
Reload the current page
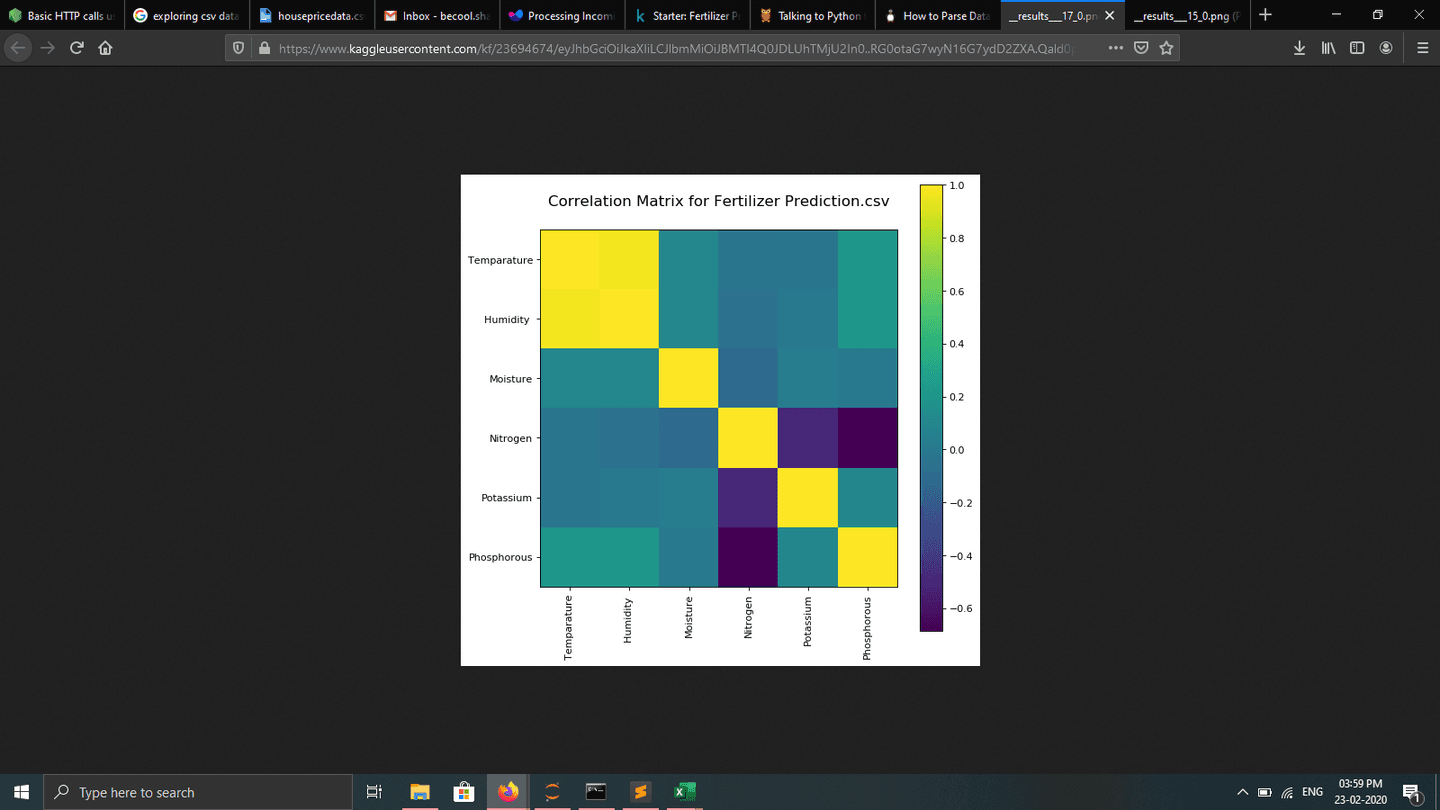point(76,48)
